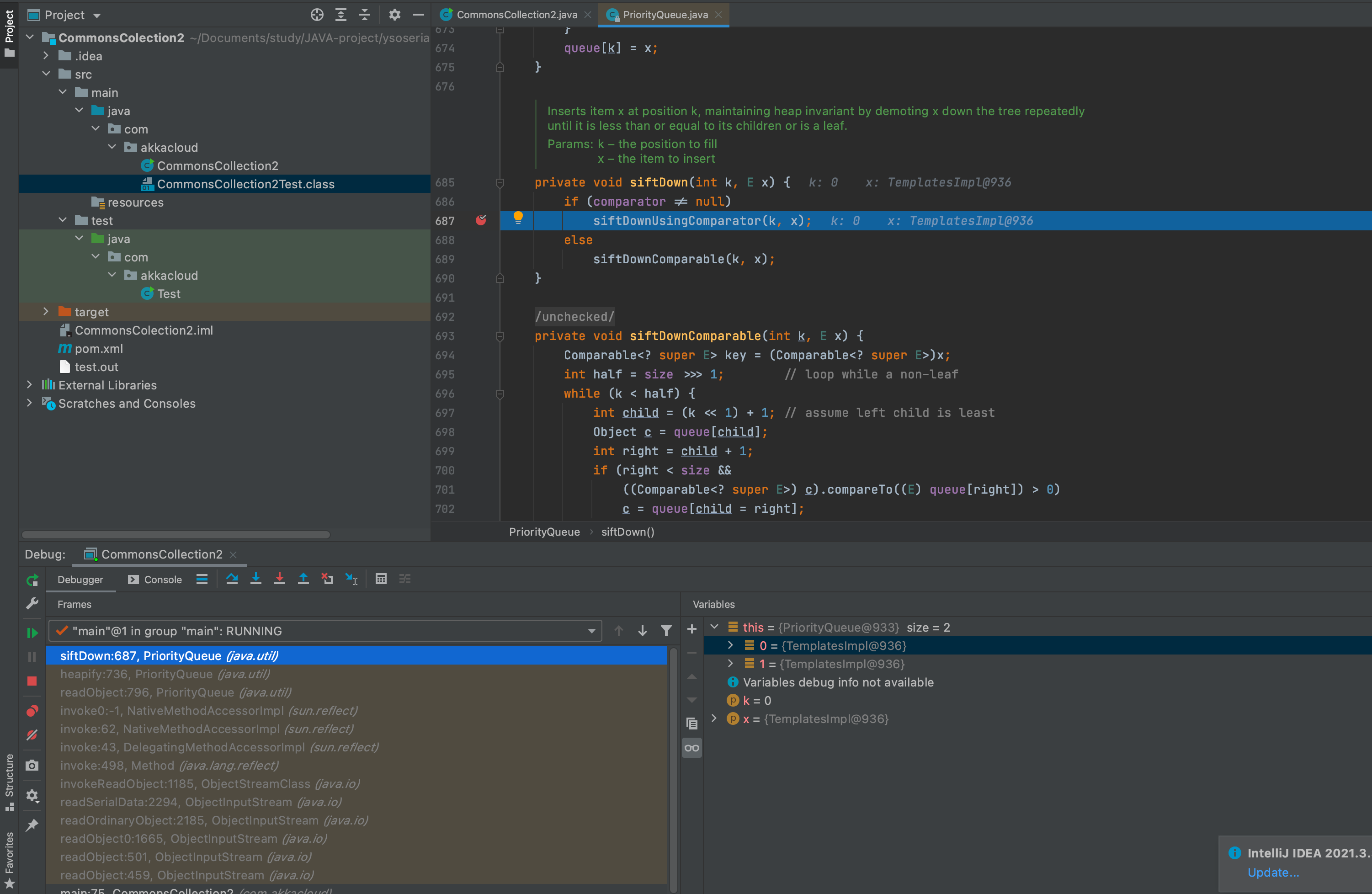This screenshot has height=894, width=1372.
Task: Expand Scratches and Consoles node
Action: 30,404
